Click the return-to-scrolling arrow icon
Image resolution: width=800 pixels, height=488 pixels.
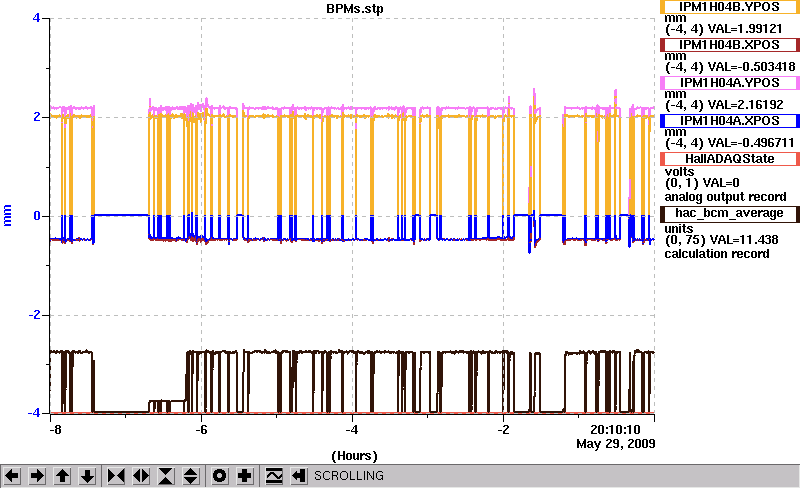299,476
